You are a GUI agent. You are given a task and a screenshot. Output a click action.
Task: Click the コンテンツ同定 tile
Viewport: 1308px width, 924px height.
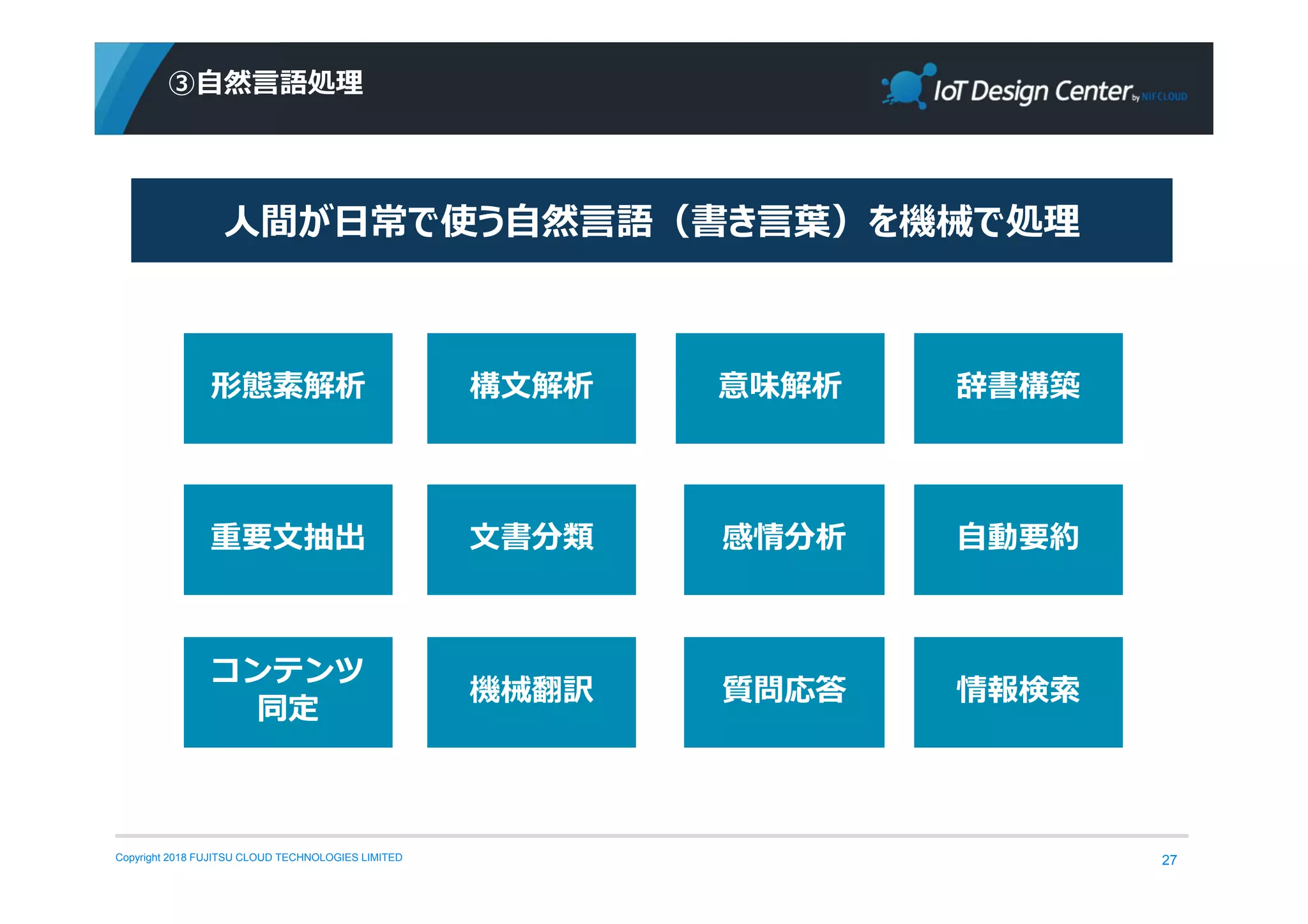(288, 692)
